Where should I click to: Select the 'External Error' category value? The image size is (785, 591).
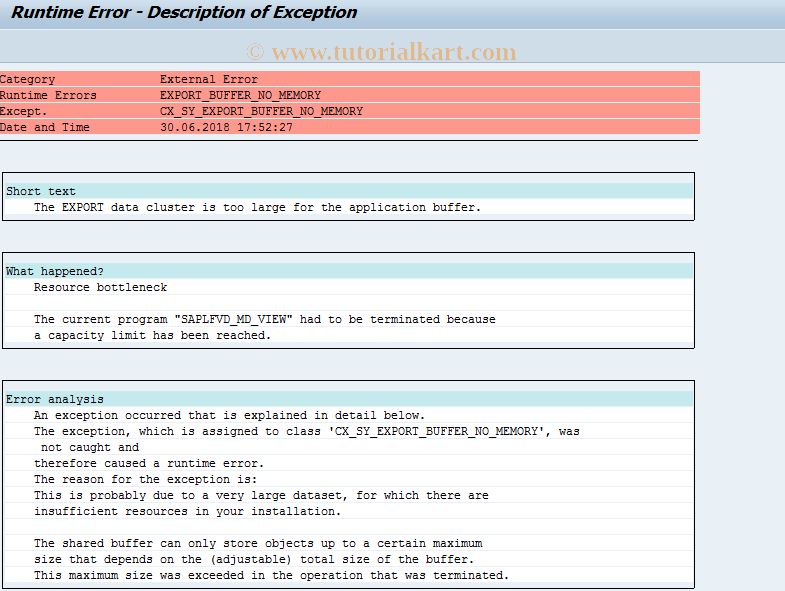click(x=208, y=79)
